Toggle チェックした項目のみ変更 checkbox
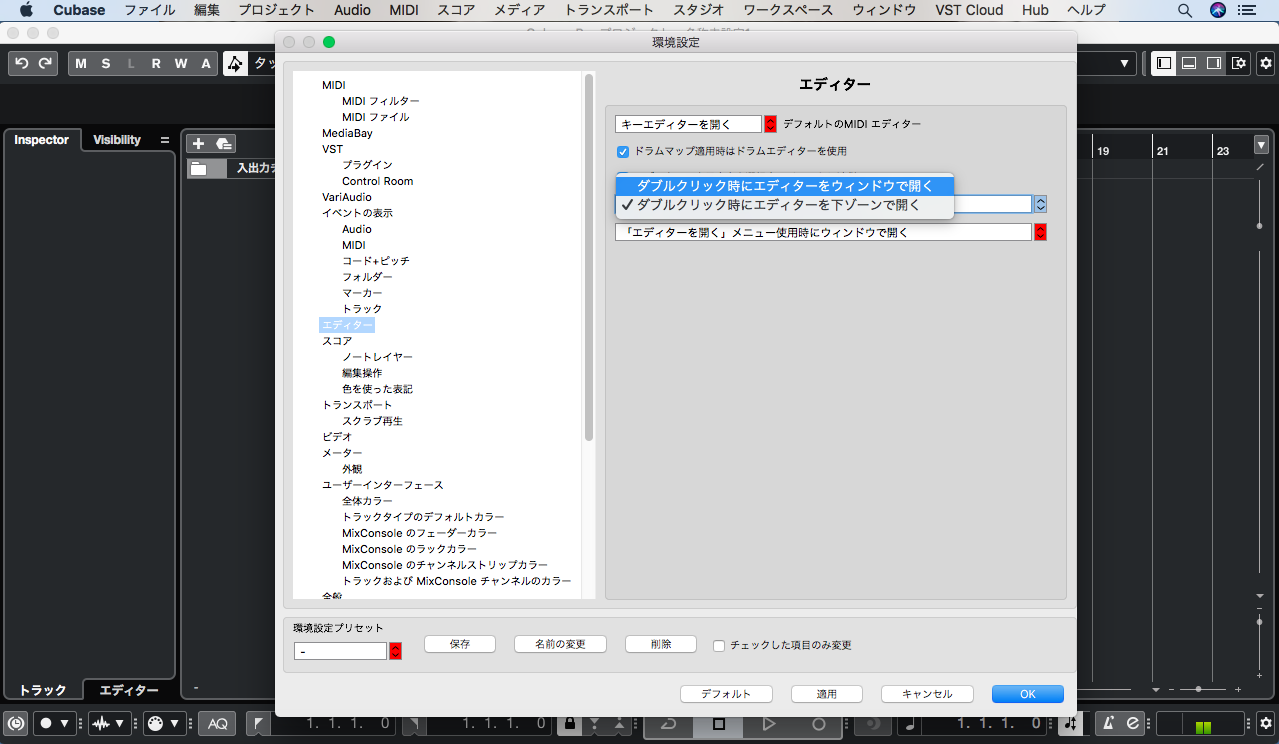Viewport: 1279px width, 744px height. (x=719, y=646)
